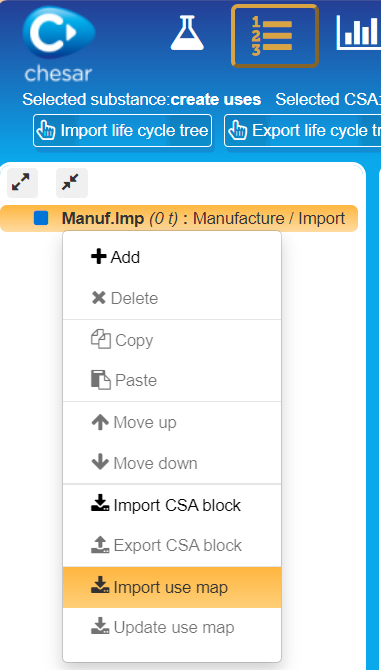
Task: Select Paste in the context menu
Action: 172,380
